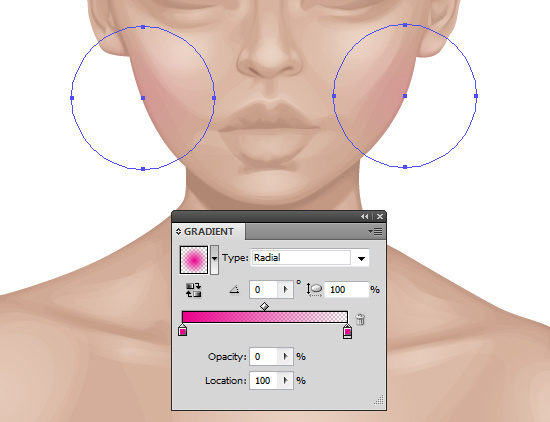Cycle panel size via GRADIENT tab arrows

(x=178, y=232)
